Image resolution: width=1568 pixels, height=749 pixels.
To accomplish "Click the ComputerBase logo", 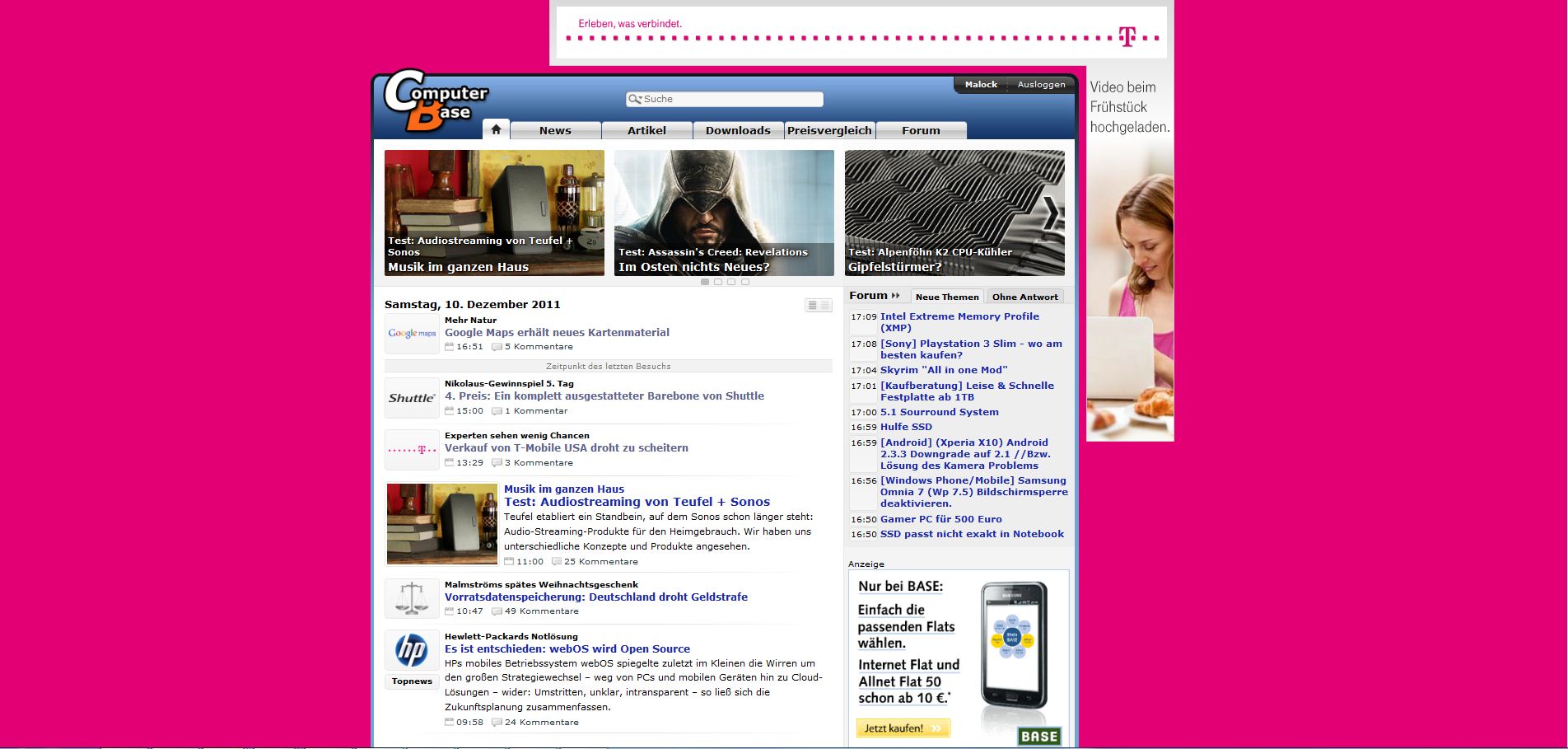I will click(436, 101).
